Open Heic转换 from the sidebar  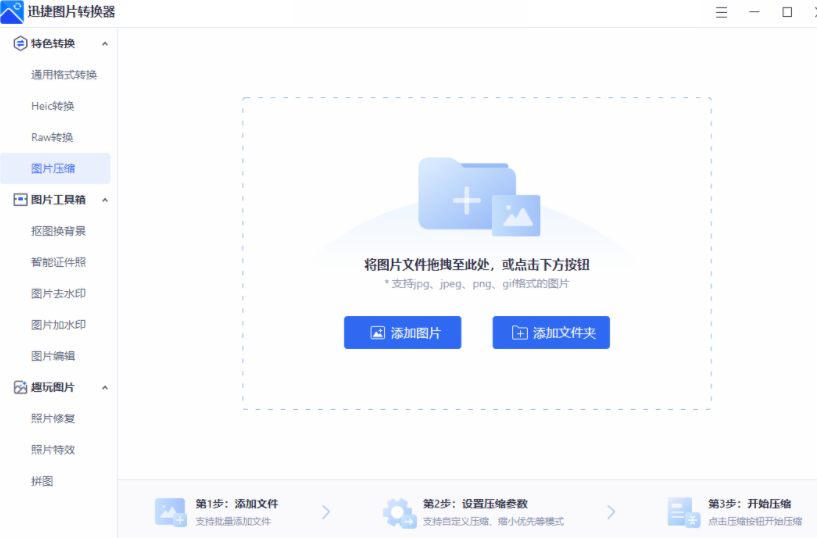(x=53, y=106)
